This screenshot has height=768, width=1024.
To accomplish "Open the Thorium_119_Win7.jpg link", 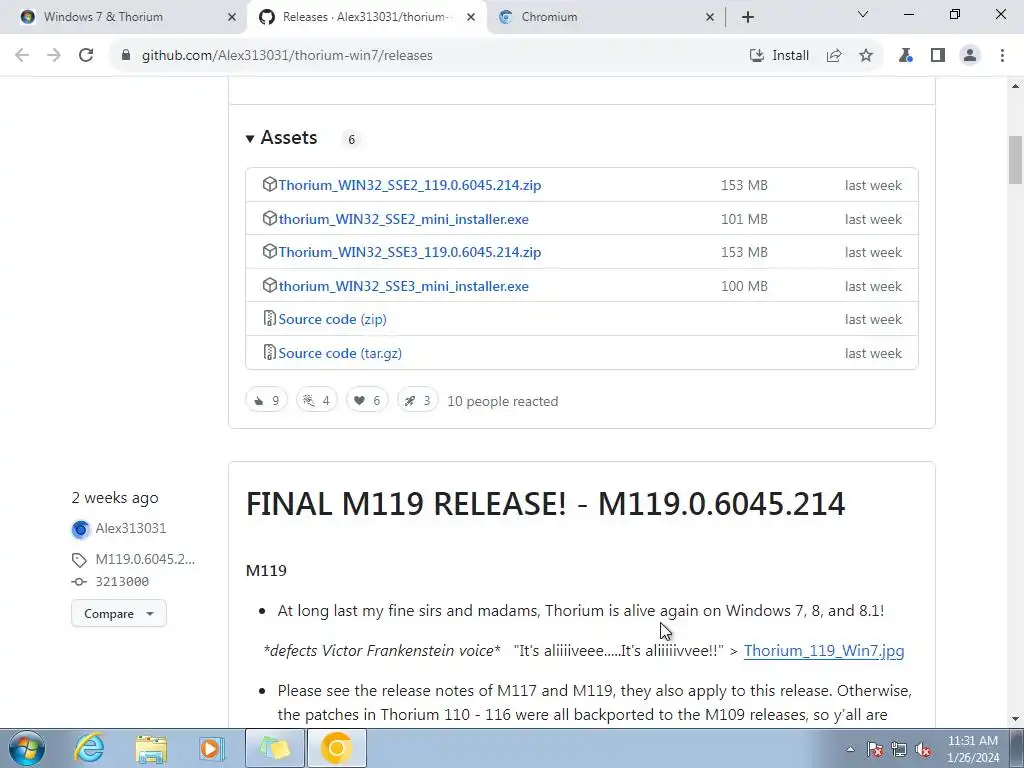I will (824, 650).
